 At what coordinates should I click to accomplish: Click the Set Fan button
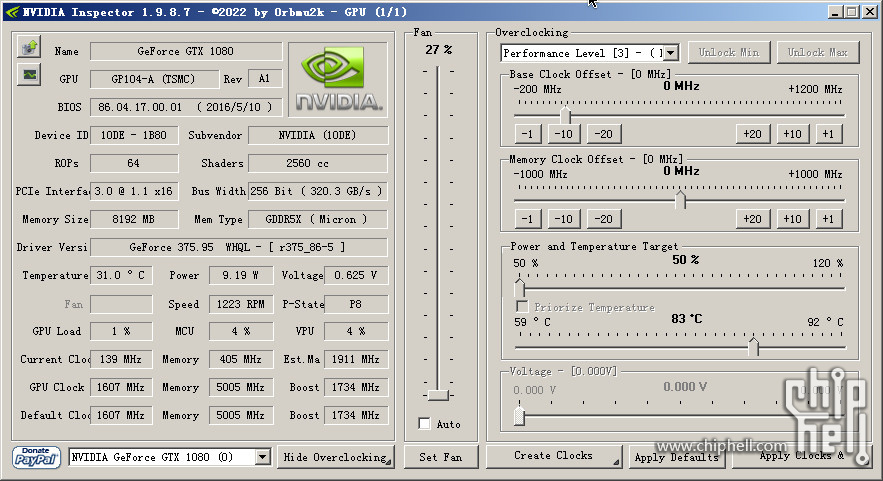[441, 457]
